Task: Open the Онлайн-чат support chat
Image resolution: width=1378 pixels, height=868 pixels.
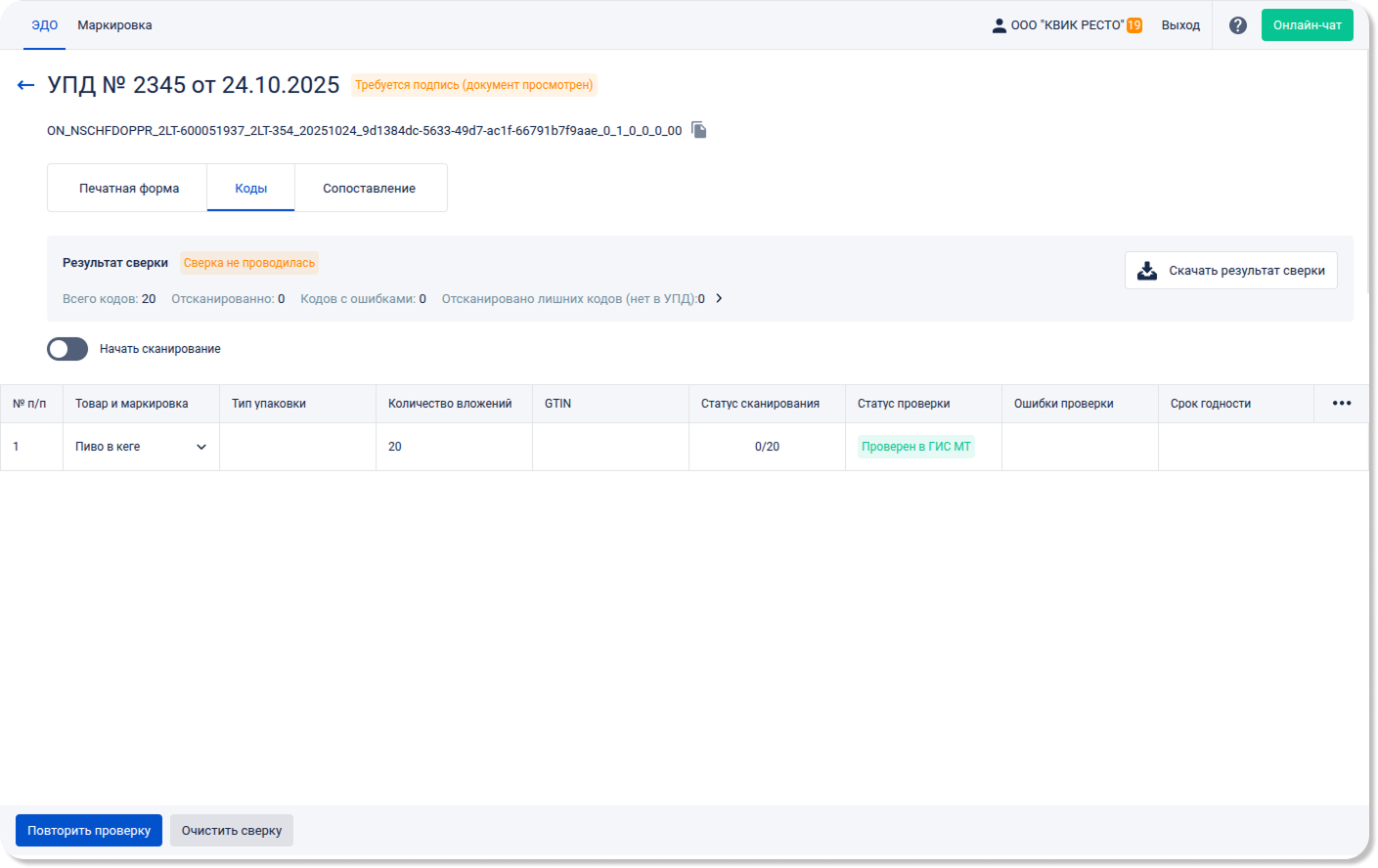Action: coord(1307,25)
